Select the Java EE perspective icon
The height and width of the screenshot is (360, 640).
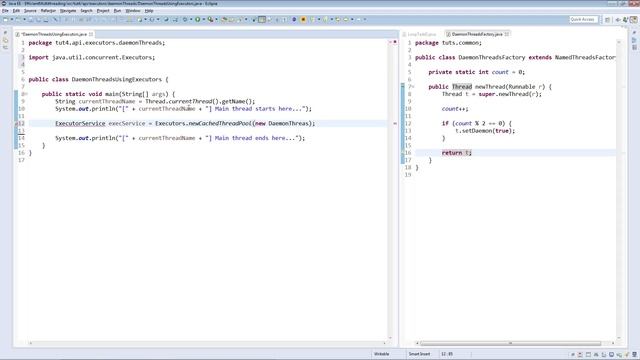[x=633, y=20]
